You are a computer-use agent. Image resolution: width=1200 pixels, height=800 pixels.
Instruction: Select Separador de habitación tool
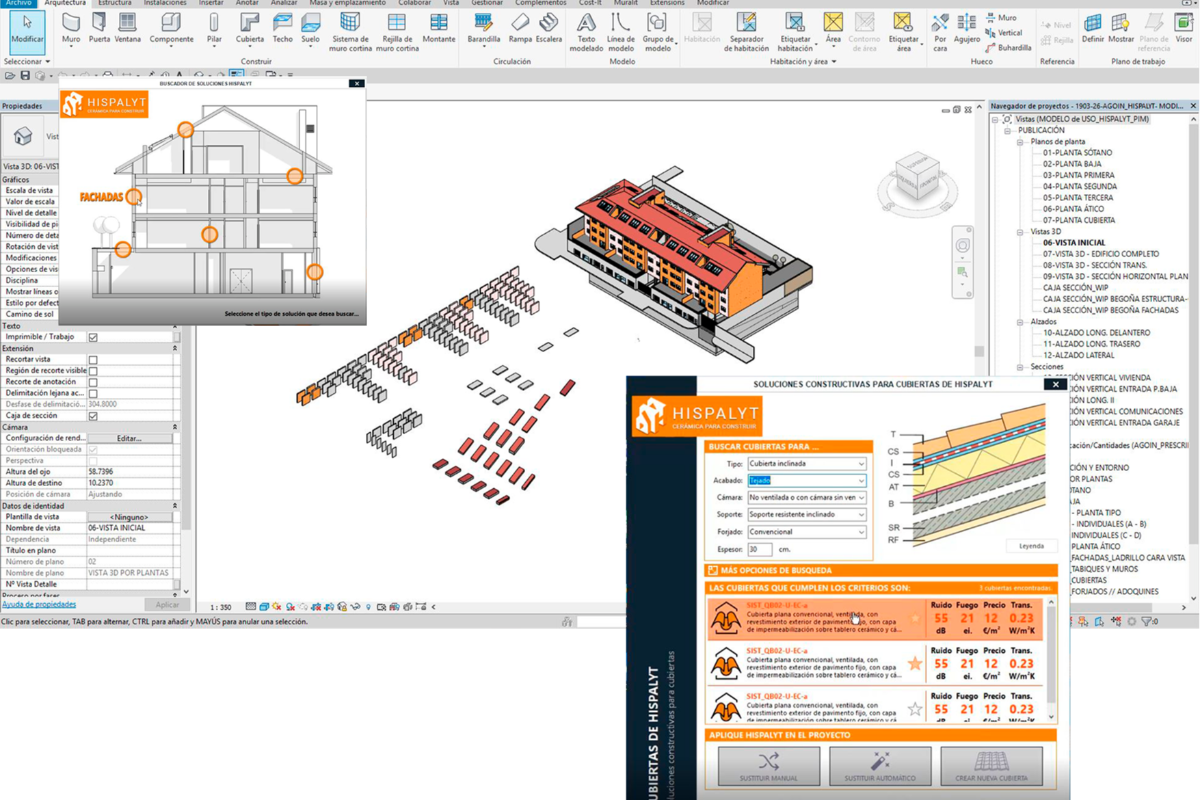tap(747, 31)
